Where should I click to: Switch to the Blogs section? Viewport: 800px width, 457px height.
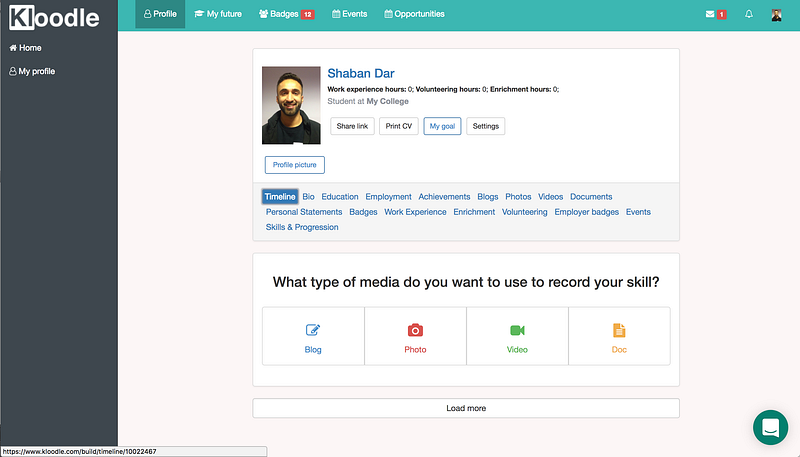[x=488, y=197]
